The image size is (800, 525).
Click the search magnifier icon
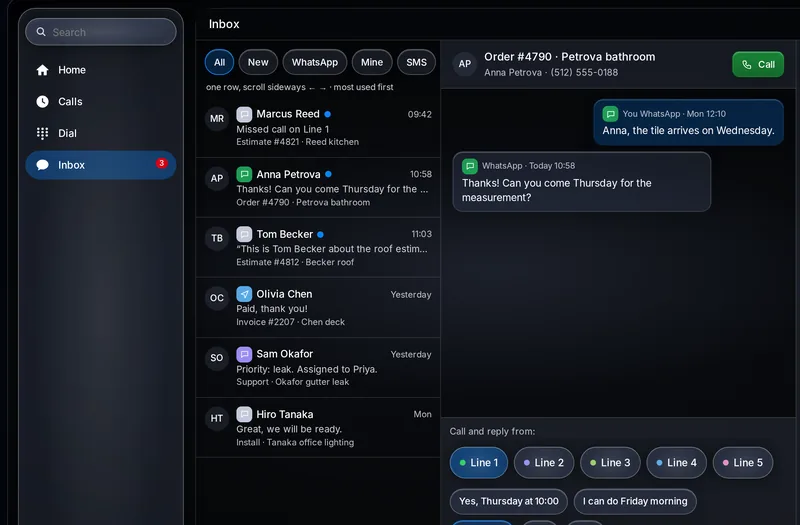coord(41,32)
